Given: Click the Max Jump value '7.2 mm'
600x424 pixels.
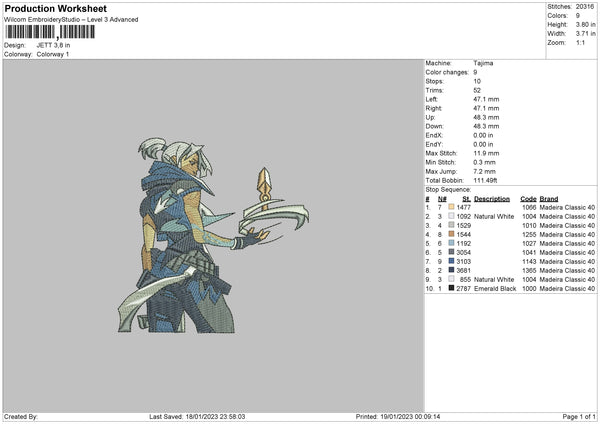Looking at the screenshot, I should click(484, 171).
